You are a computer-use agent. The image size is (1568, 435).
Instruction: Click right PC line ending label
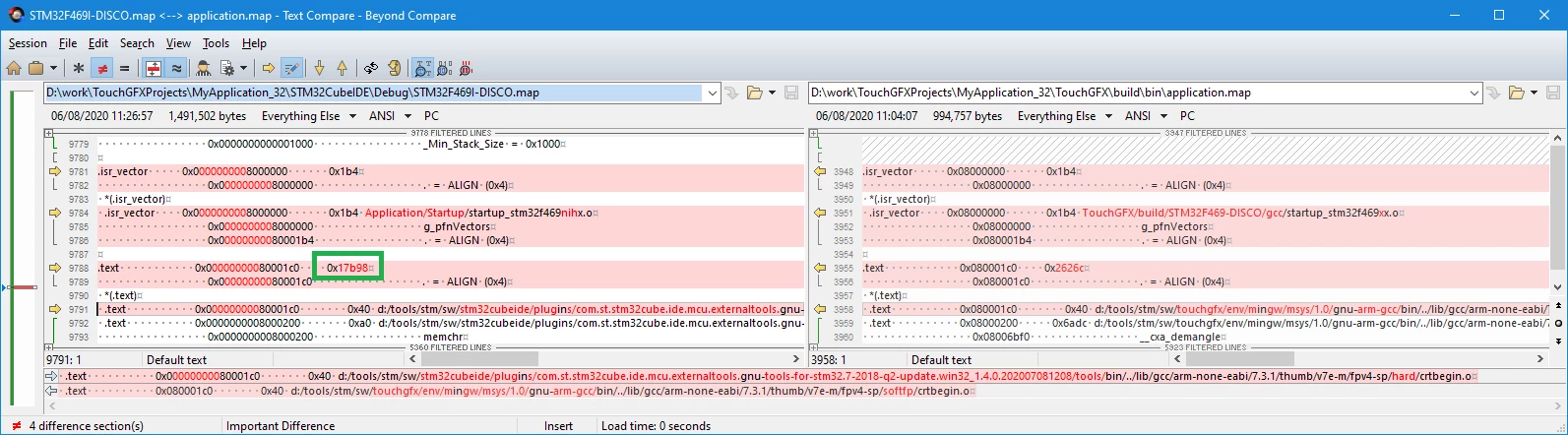1187,116
